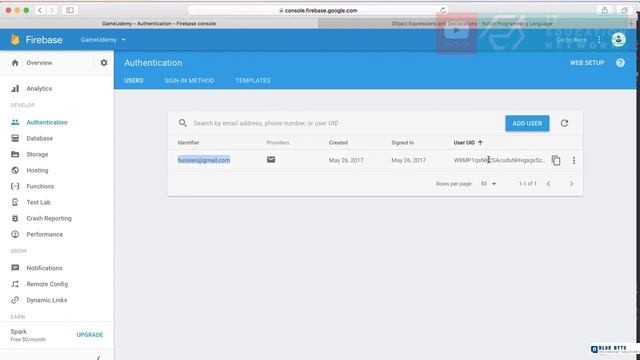Viewport: 640px width, 360px height.
Task: Focus the user search field
Action: [x=343, y=123]
